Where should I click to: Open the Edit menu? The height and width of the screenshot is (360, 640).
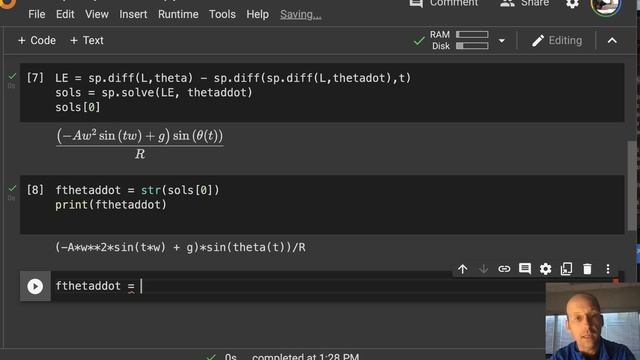[x=65, y=14]
